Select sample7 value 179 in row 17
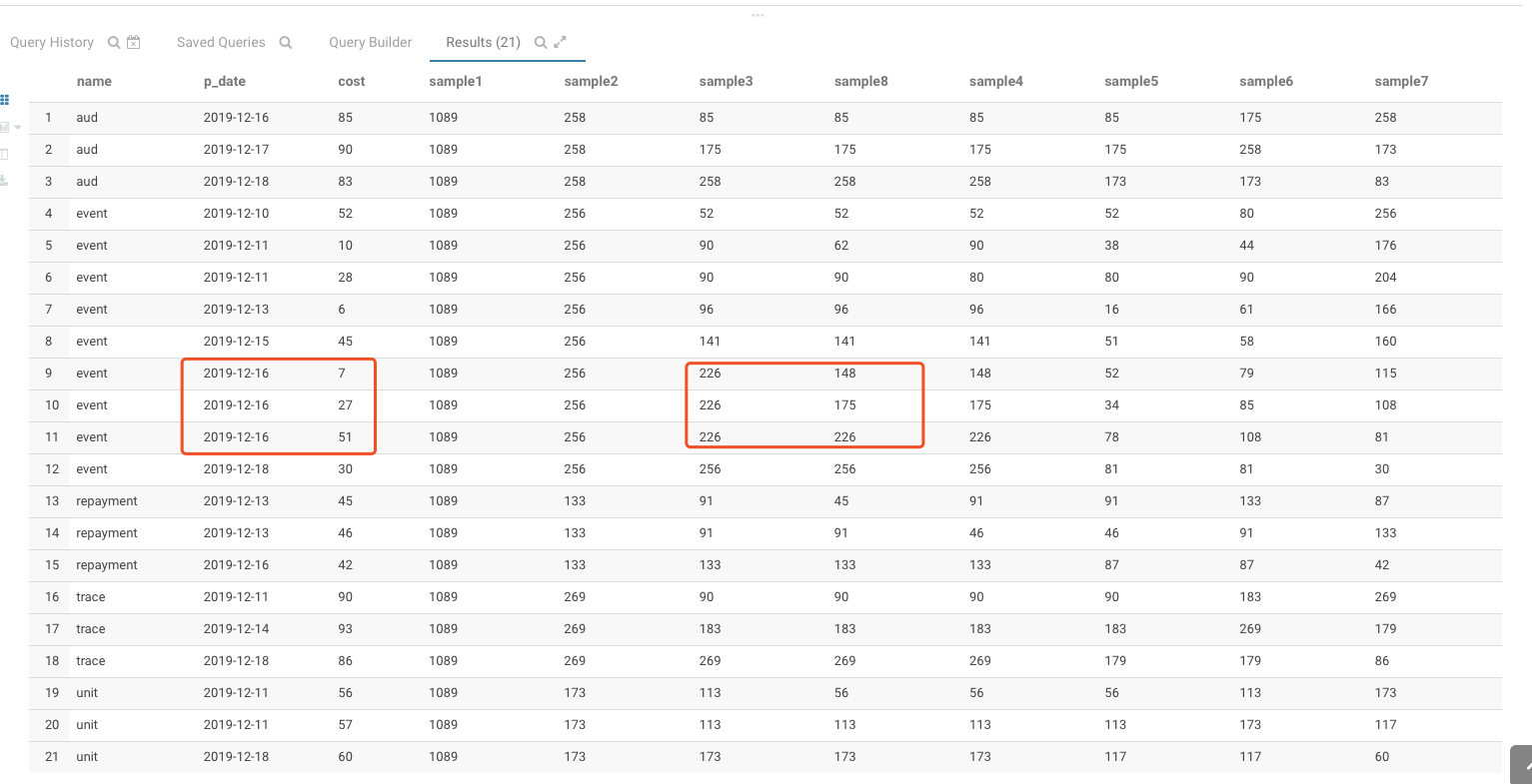 (1385, 628)
